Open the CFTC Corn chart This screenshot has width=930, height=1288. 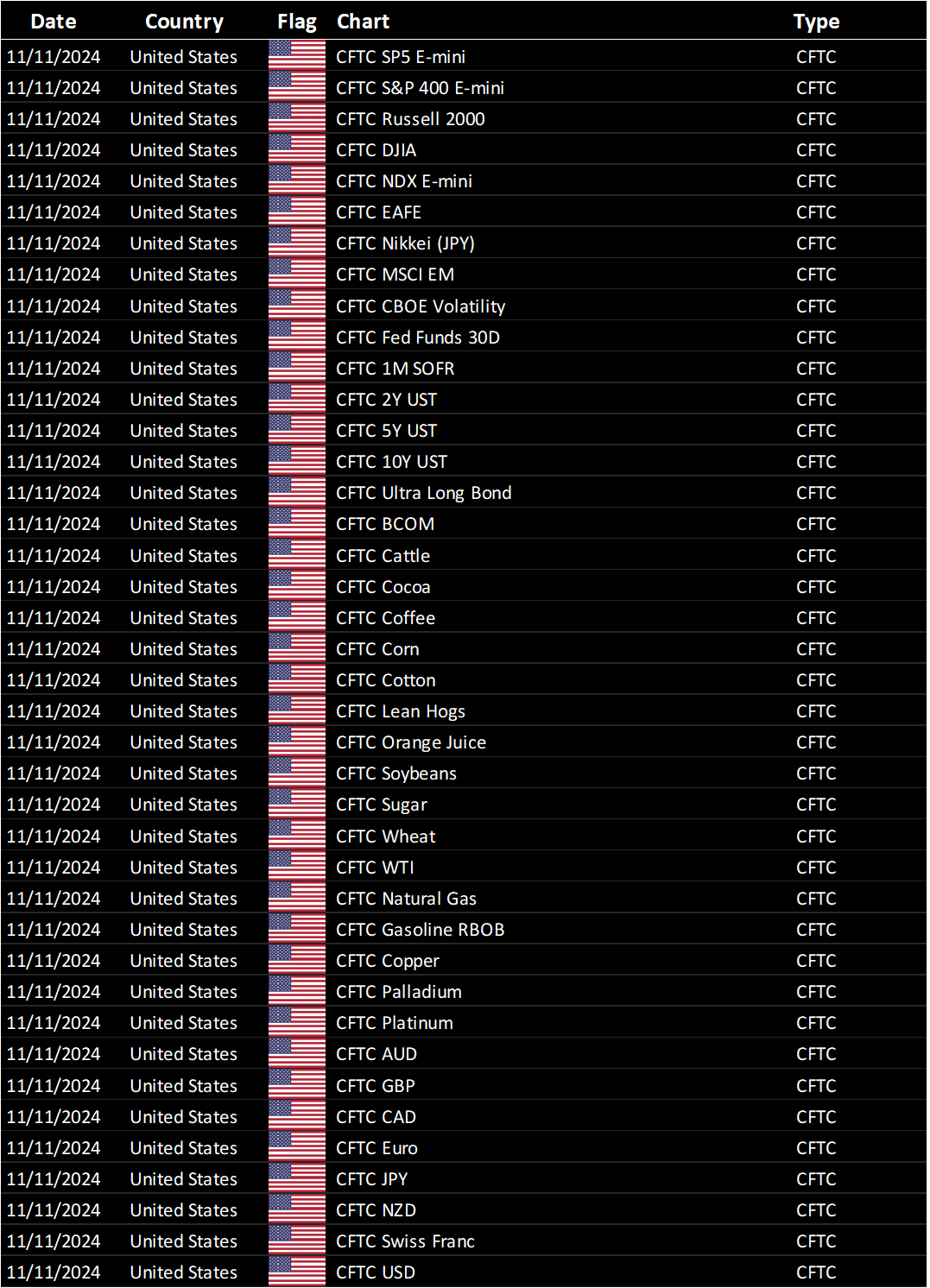click(x=378, y=648)
